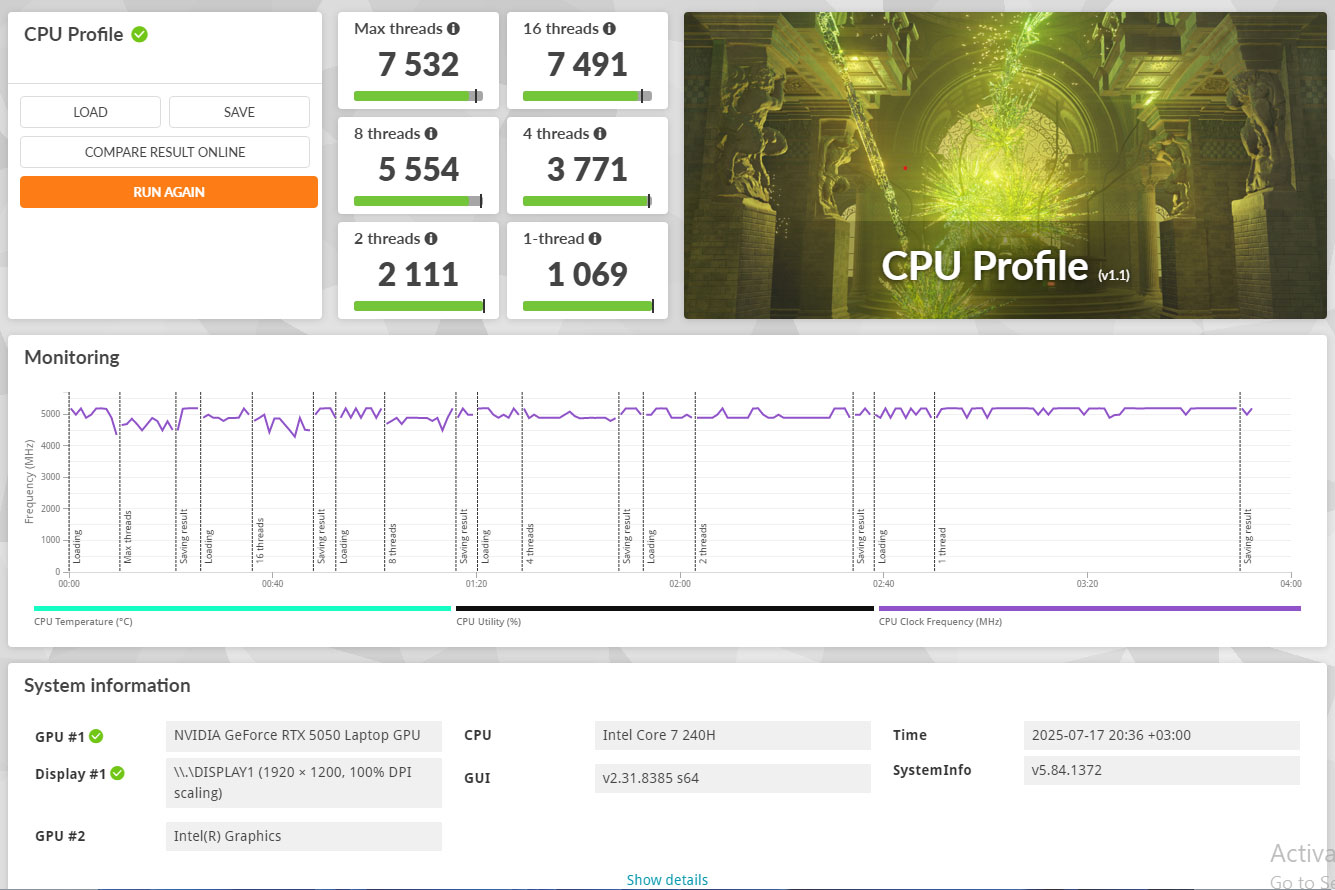Open the 1-thread info icon
The width and height of the screenshot is (1335, 890).
(x=595, y=238)
